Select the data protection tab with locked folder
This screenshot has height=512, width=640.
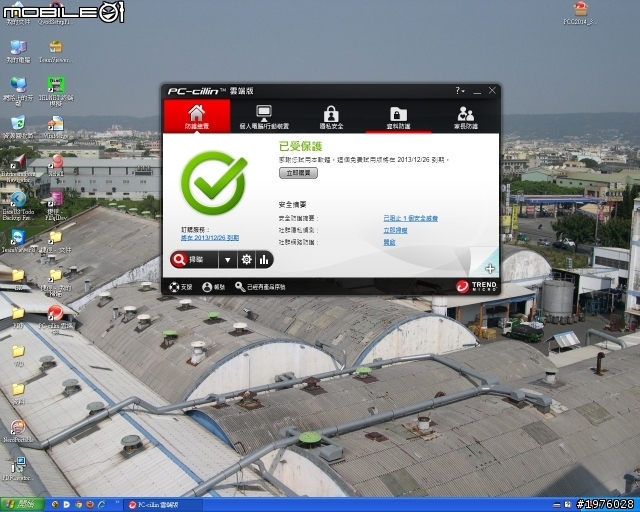pyautogui.click(x=398, y=117)
